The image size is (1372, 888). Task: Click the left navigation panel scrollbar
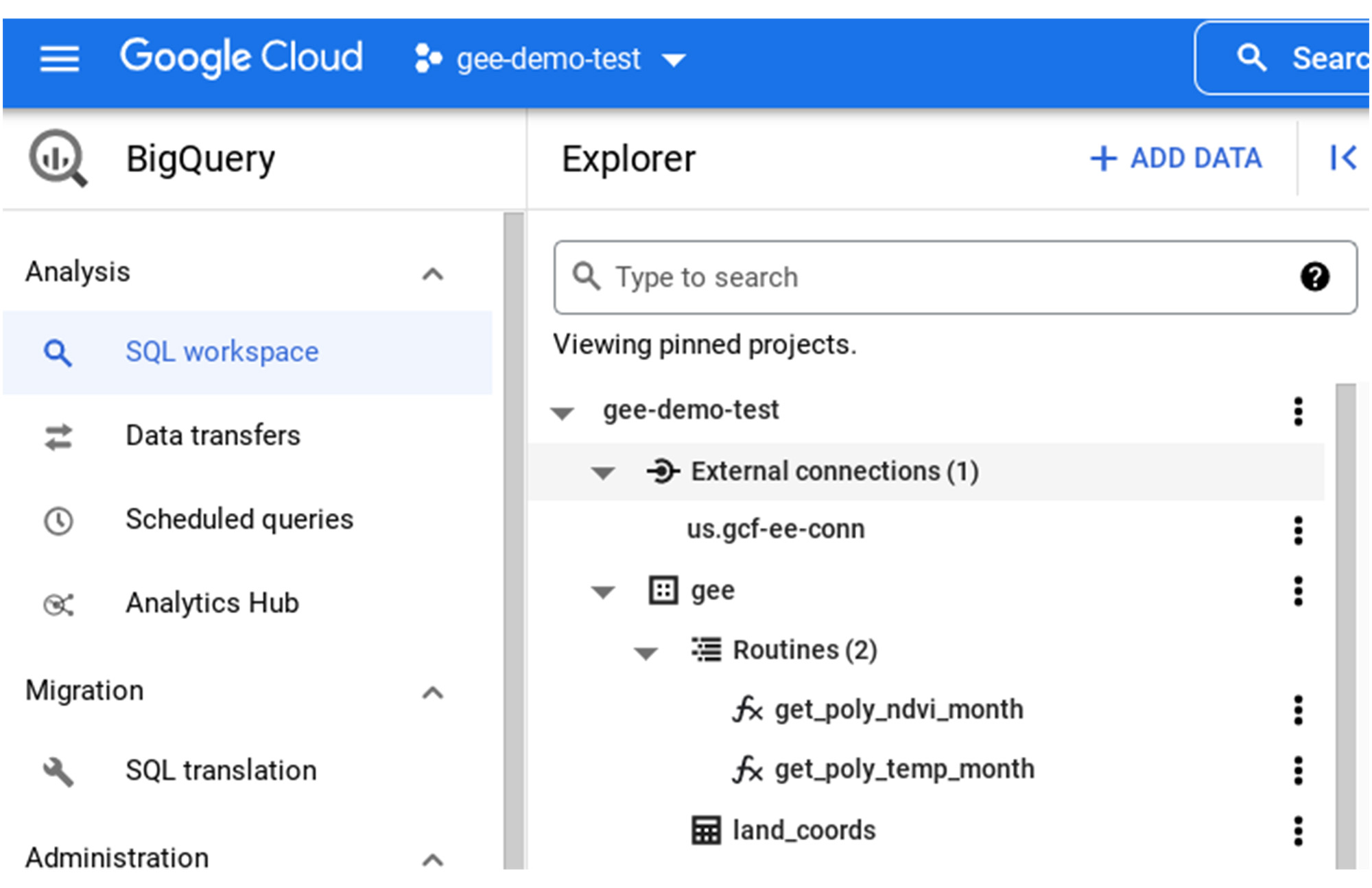514,541
